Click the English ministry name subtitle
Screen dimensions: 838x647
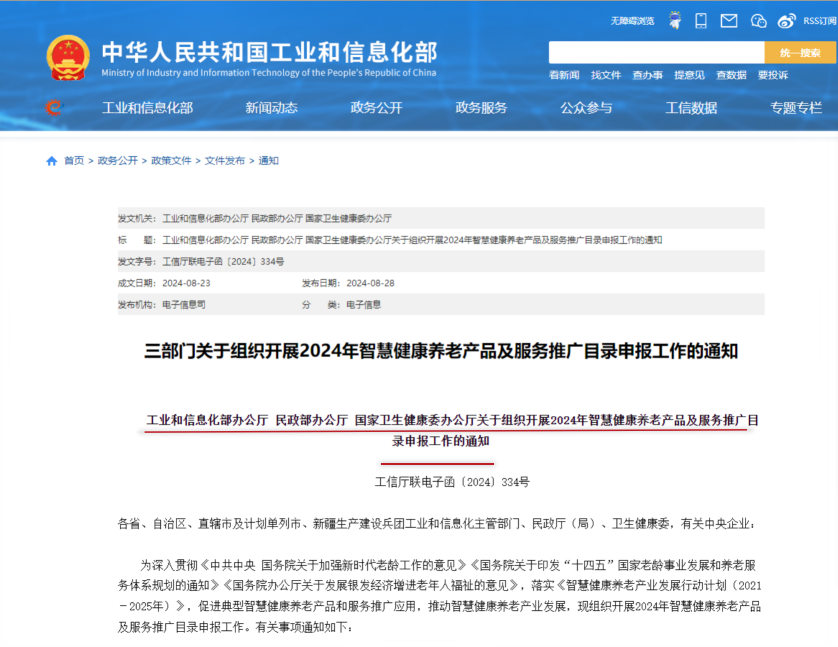[x=269, y=73]
